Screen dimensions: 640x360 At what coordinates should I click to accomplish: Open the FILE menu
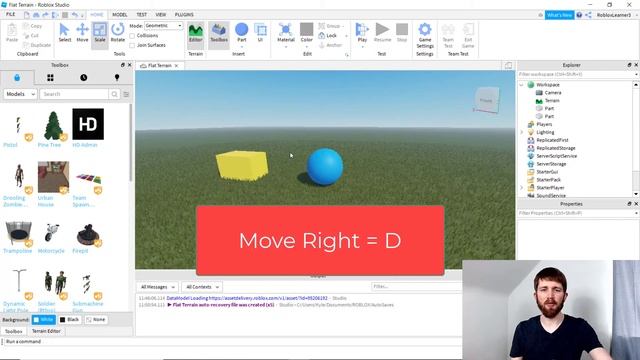11,14
